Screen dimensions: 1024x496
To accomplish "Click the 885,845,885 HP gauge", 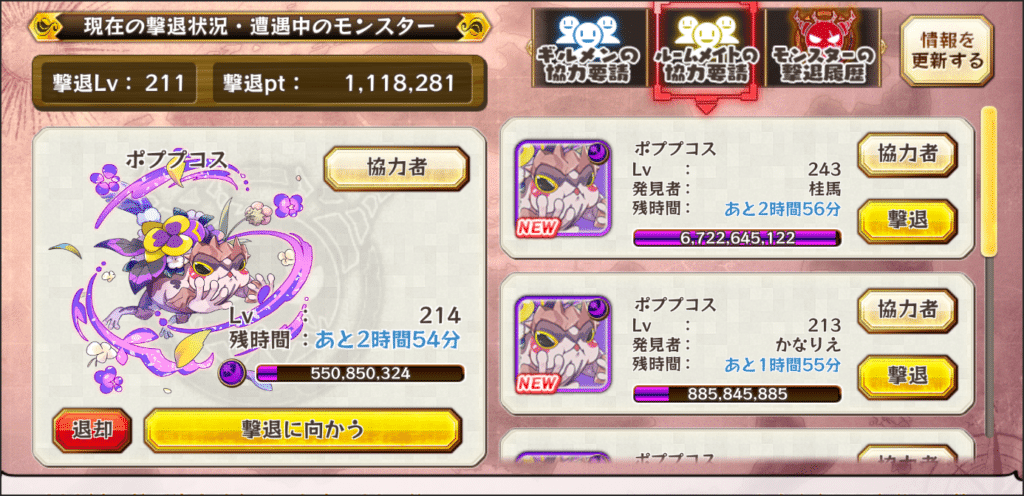I will click(x=737, y=394).
